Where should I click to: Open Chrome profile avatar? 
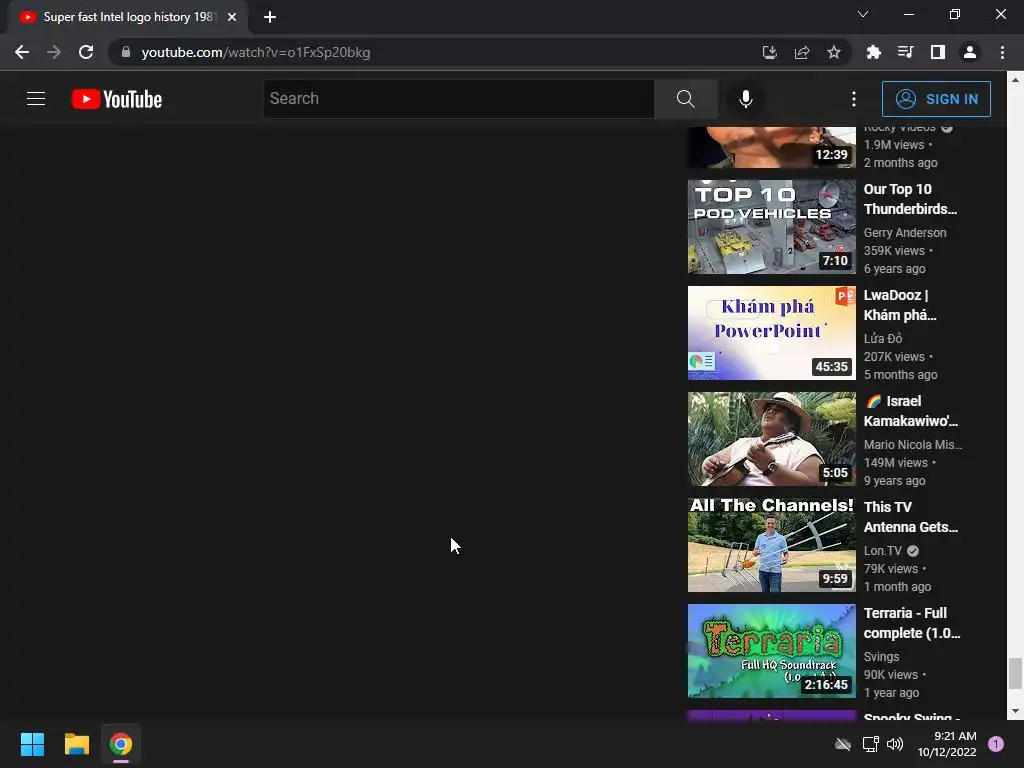(970, 52)
